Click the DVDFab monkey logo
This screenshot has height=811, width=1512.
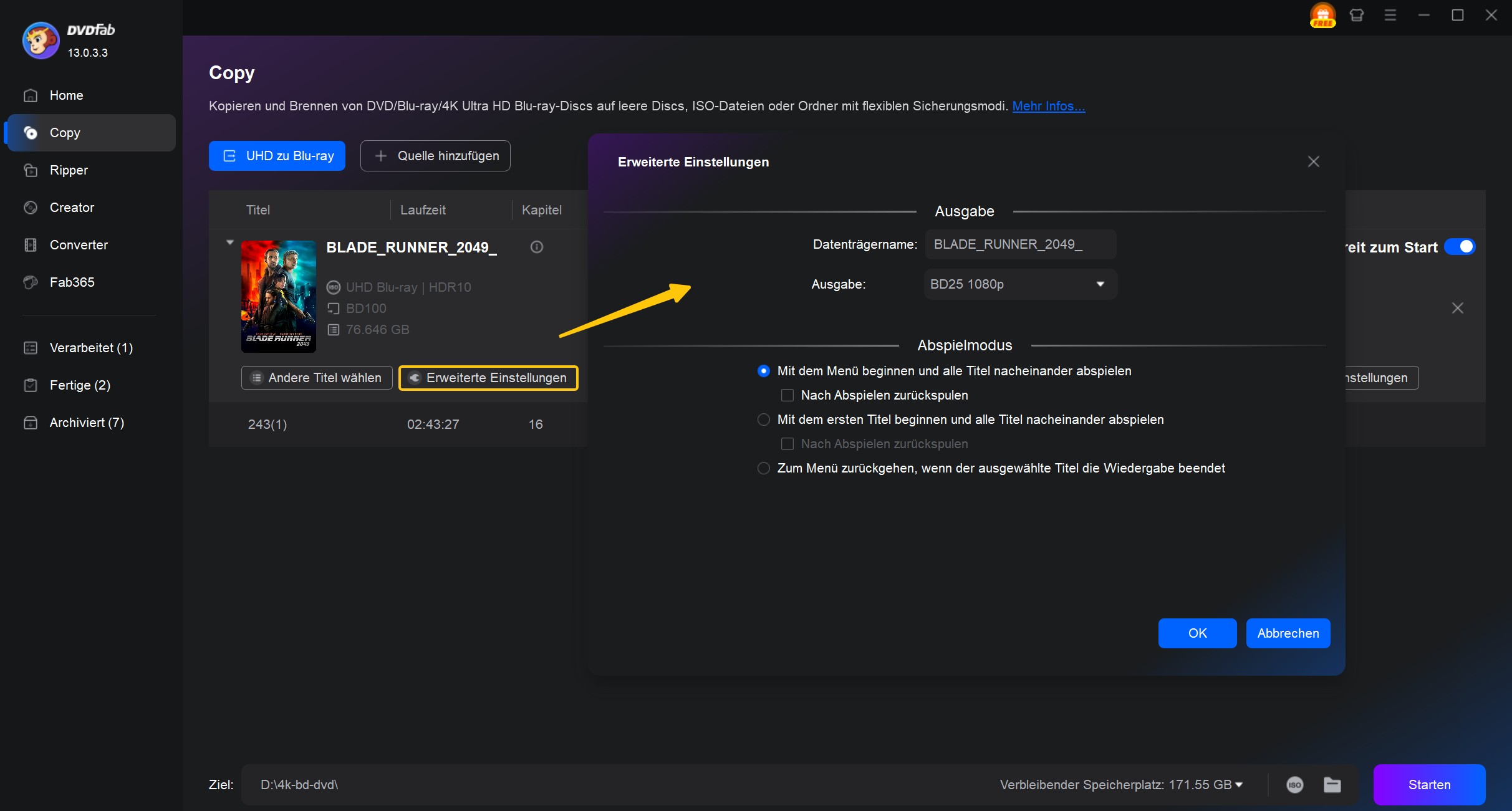pos(41,41)
